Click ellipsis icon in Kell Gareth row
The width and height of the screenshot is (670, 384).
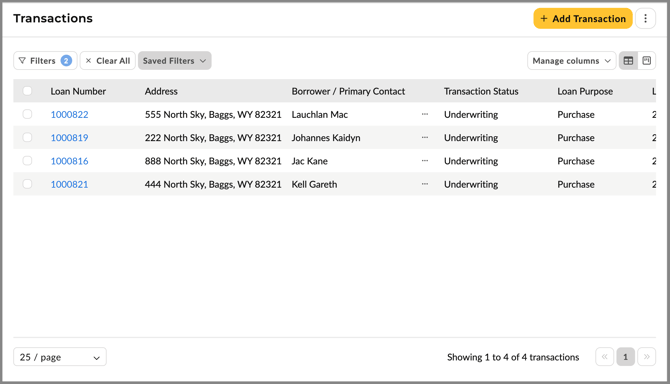click(425, 184)
